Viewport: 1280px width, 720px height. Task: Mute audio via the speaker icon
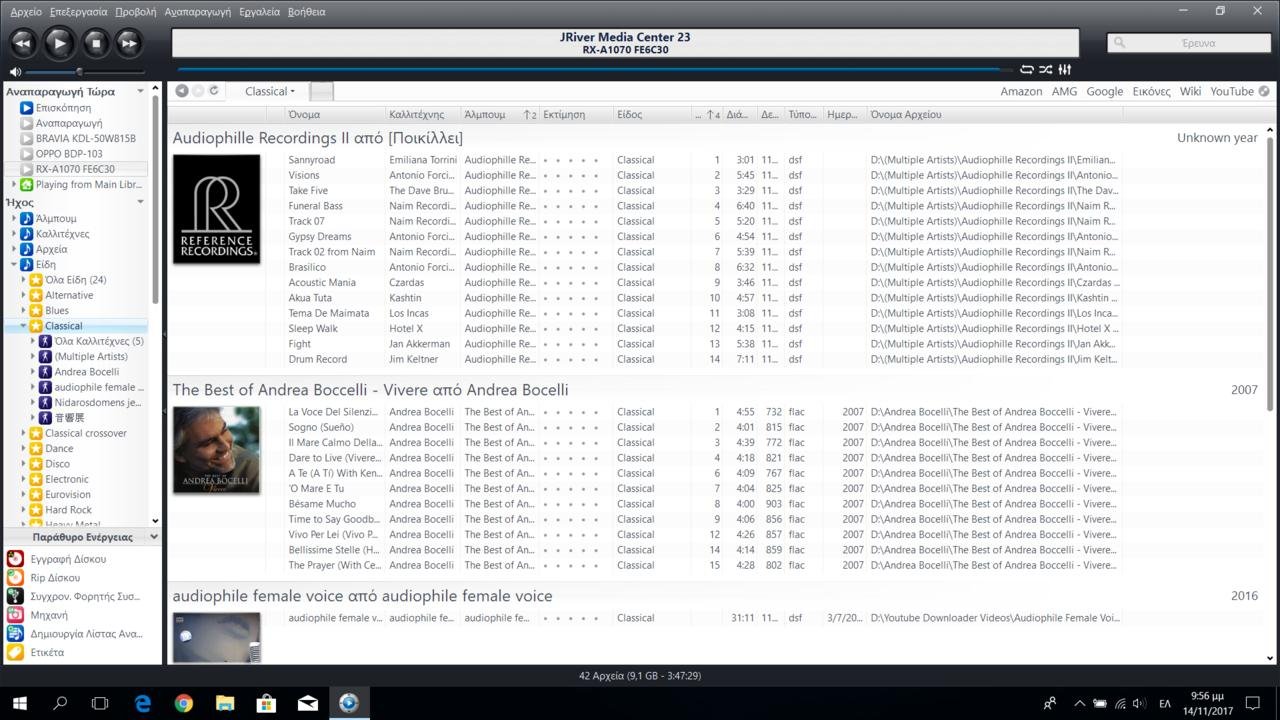tap(15, 72)
